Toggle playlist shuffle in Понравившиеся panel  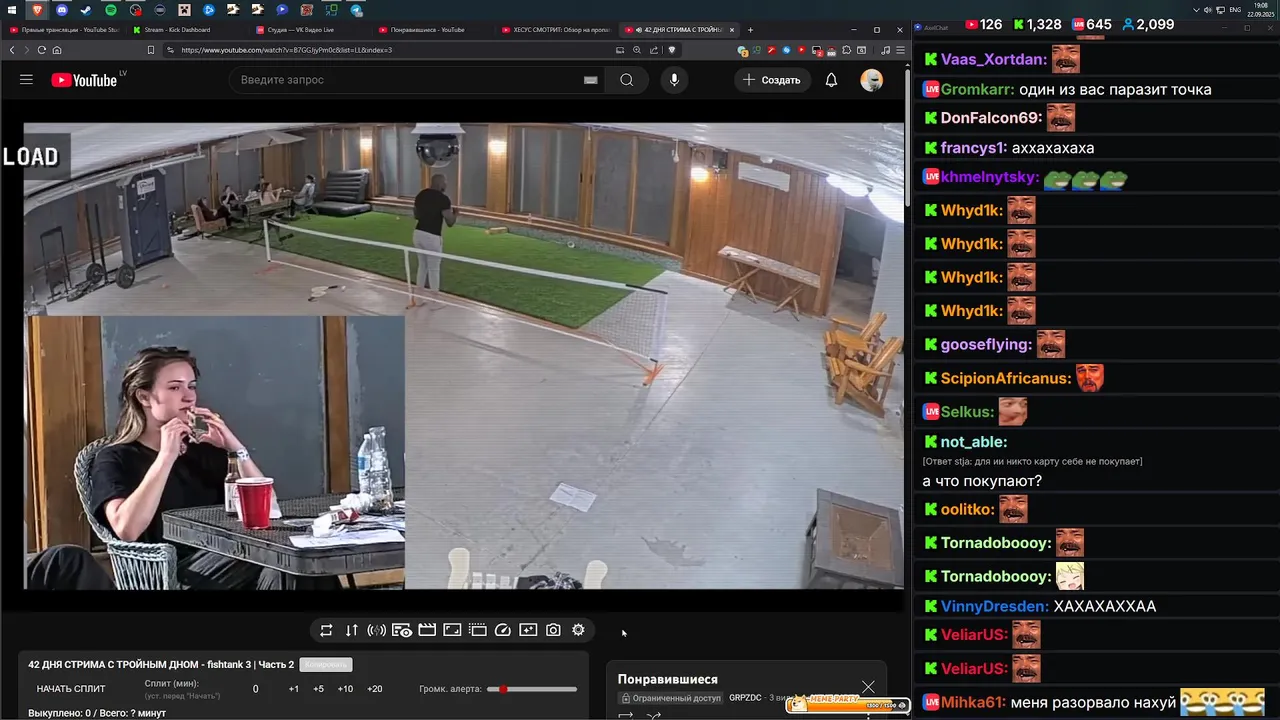(653, 715)
